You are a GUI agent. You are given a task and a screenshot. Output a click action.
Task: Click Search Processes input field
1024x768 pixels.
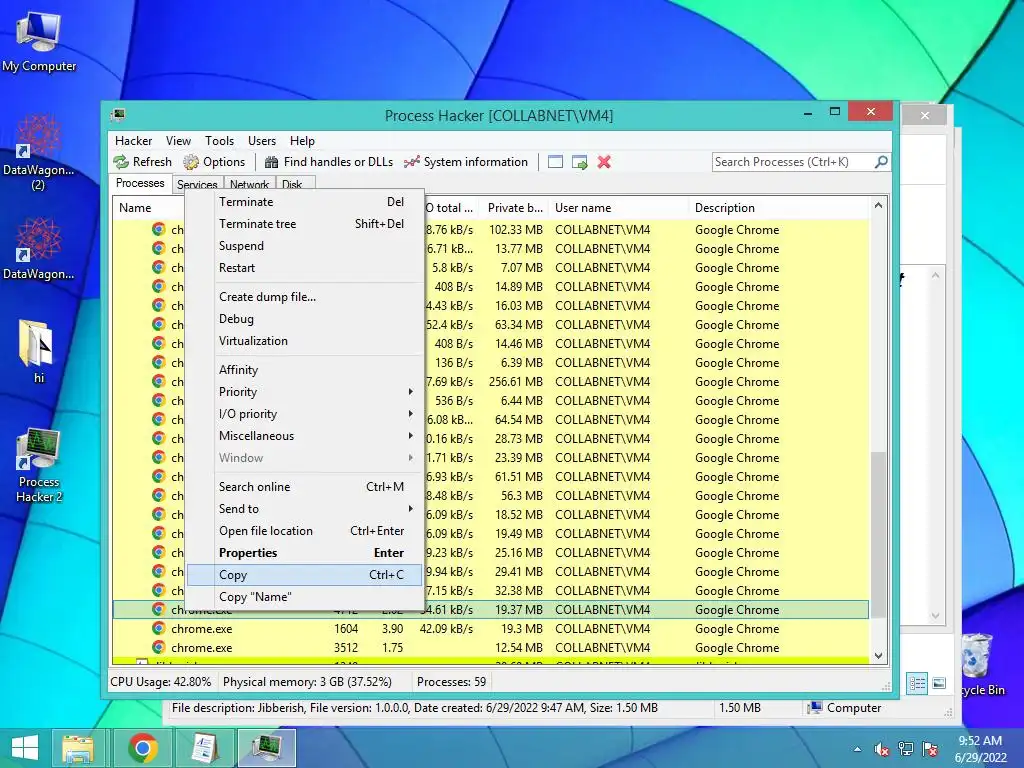pos(793,162)
